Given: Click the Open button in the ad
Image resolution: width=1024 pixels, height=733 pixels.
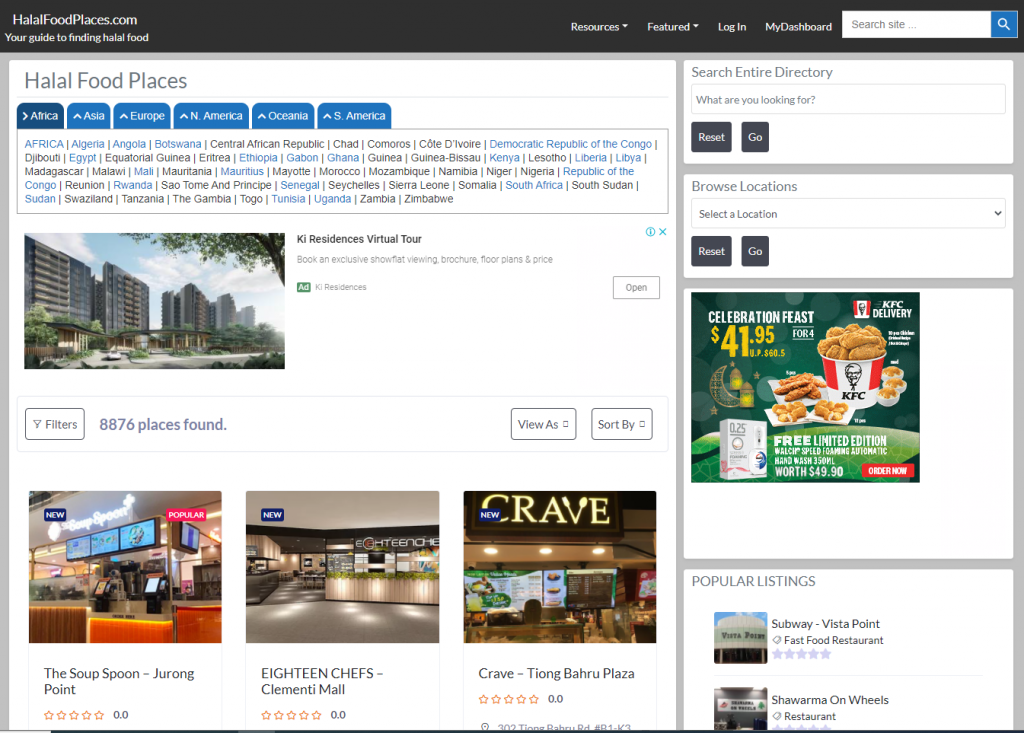Looking at the screenshot, I should [x=636, y=287].
